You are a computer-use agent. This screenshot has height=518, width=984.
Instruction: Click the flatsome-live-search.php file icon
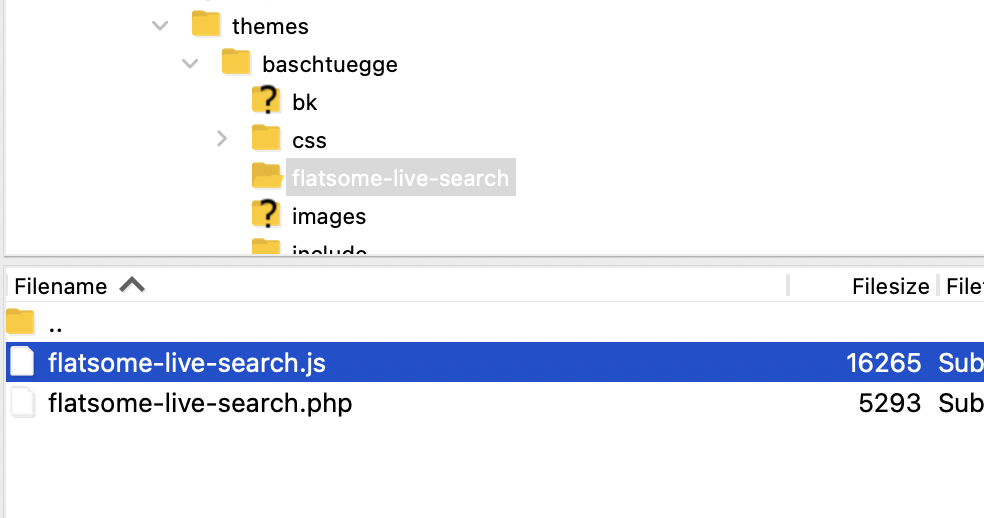tap(23, 402)
